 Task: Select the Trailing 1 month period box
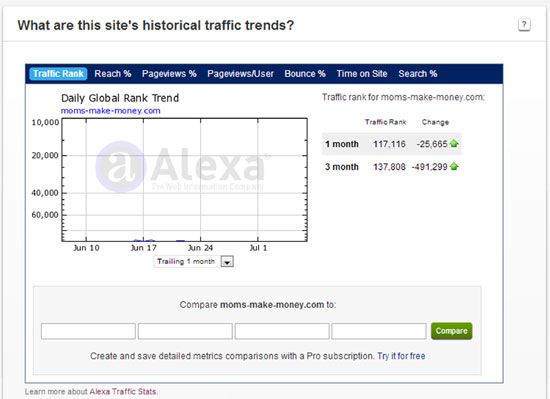click(x=193, y=262)
